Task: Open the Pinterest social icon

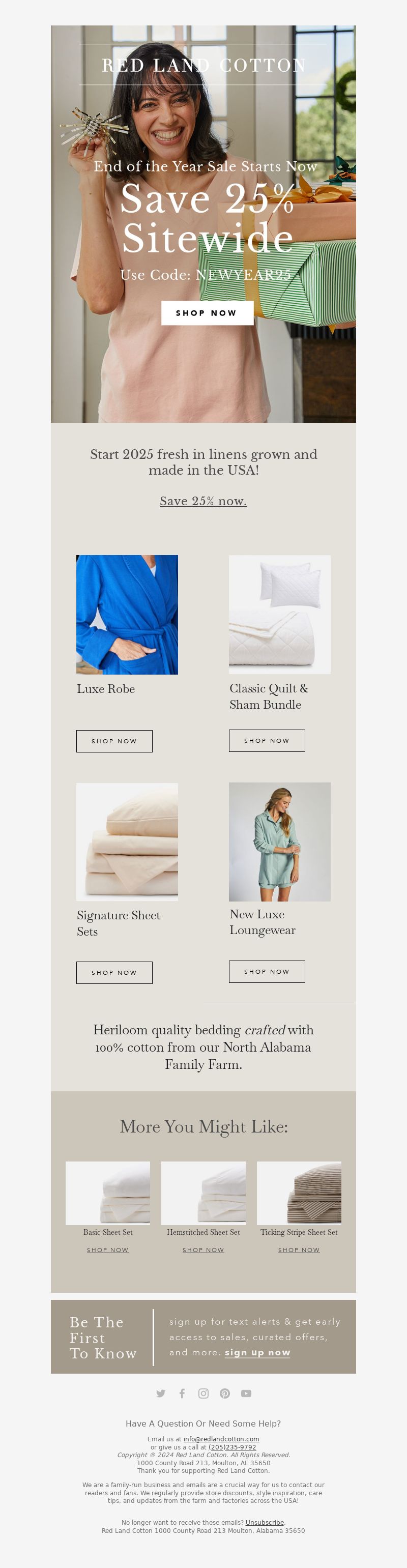Action: point(225,1393)
